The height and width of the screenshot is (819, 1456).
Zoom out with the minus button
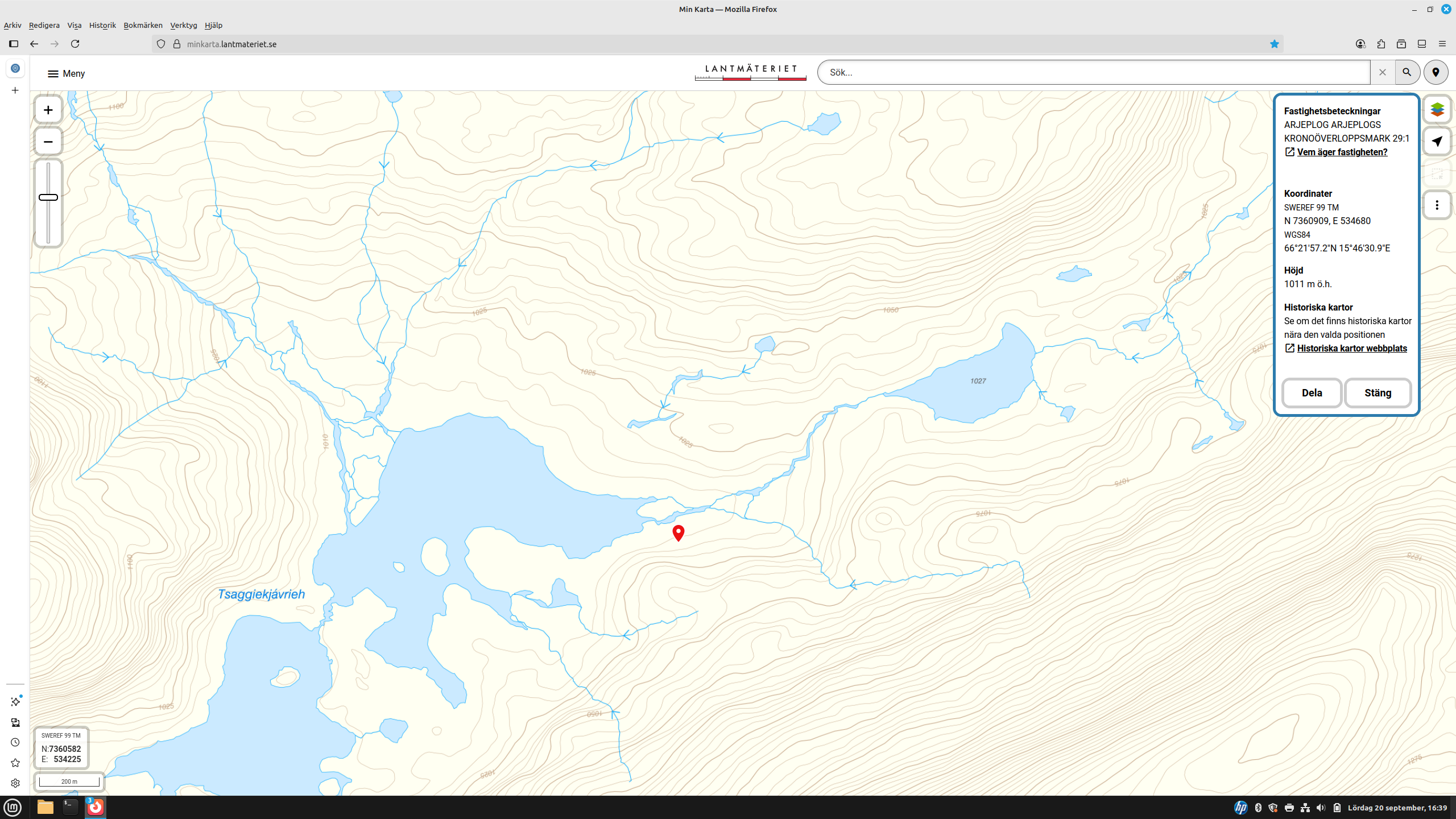coord(48,142)
